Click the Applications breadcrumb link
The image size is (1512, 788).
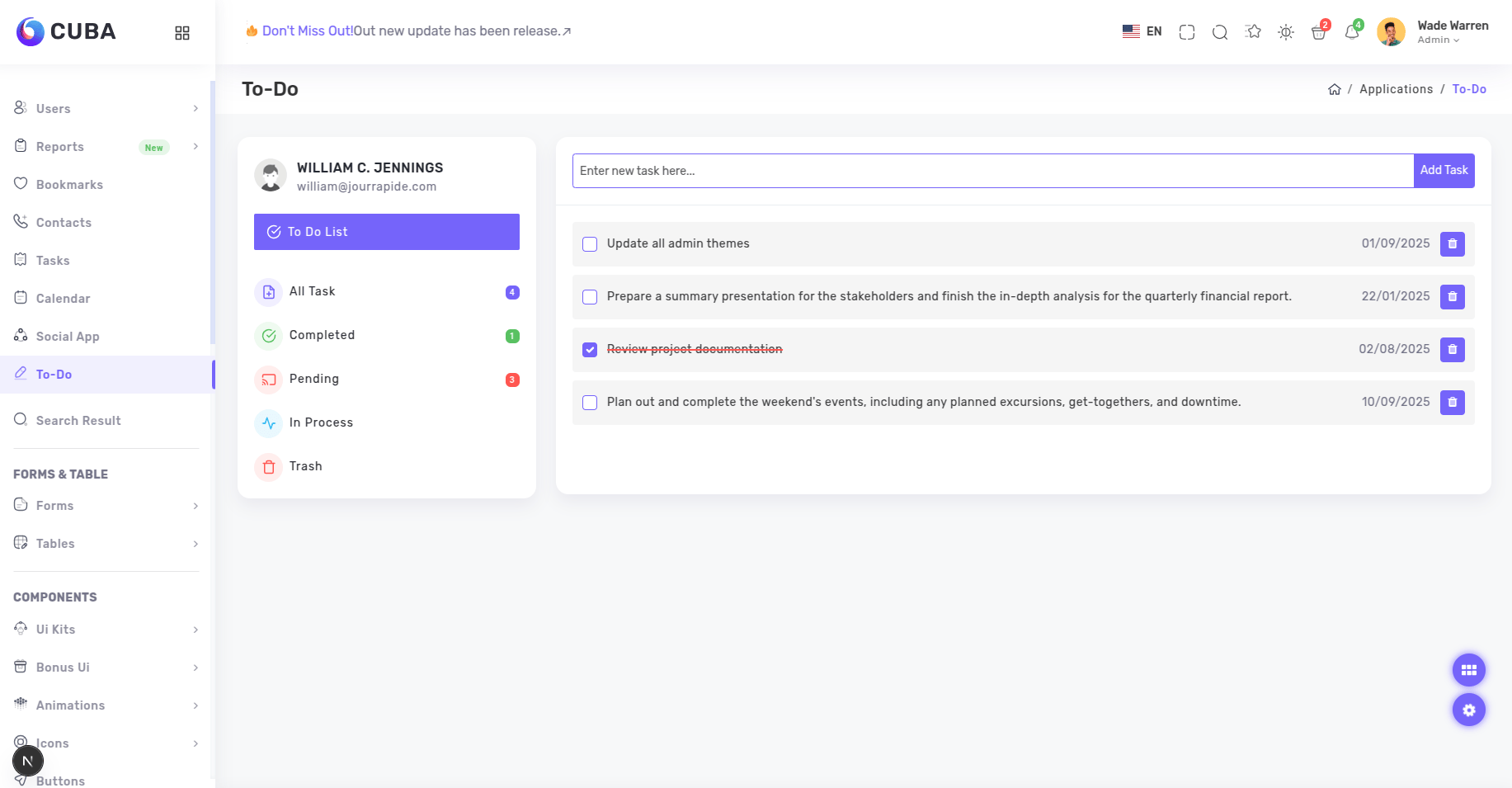coord(1396,89)
